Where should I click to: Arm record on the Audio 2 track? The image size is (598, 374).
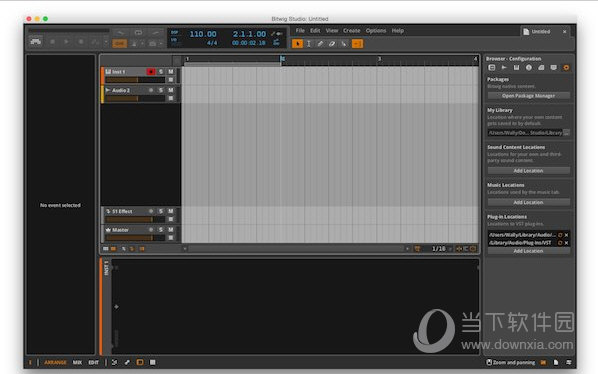151,90
